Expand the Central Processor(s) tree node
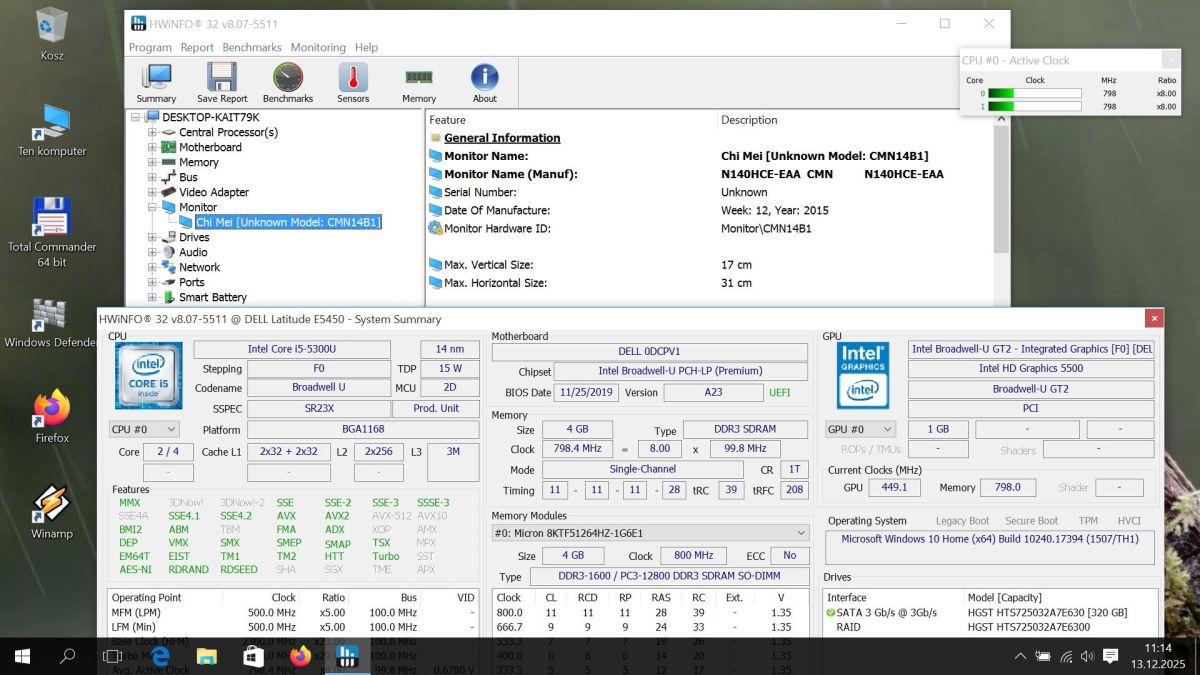 152,132
